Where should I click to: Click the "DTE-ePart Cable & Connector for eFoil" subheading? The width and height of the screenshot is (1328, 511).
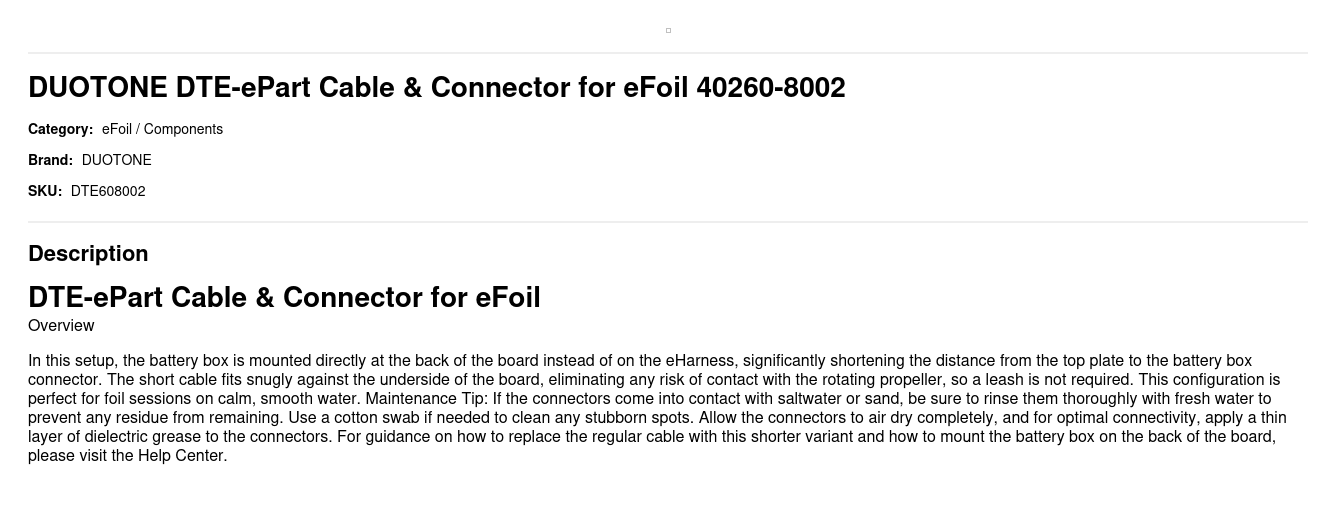[284, 297]
